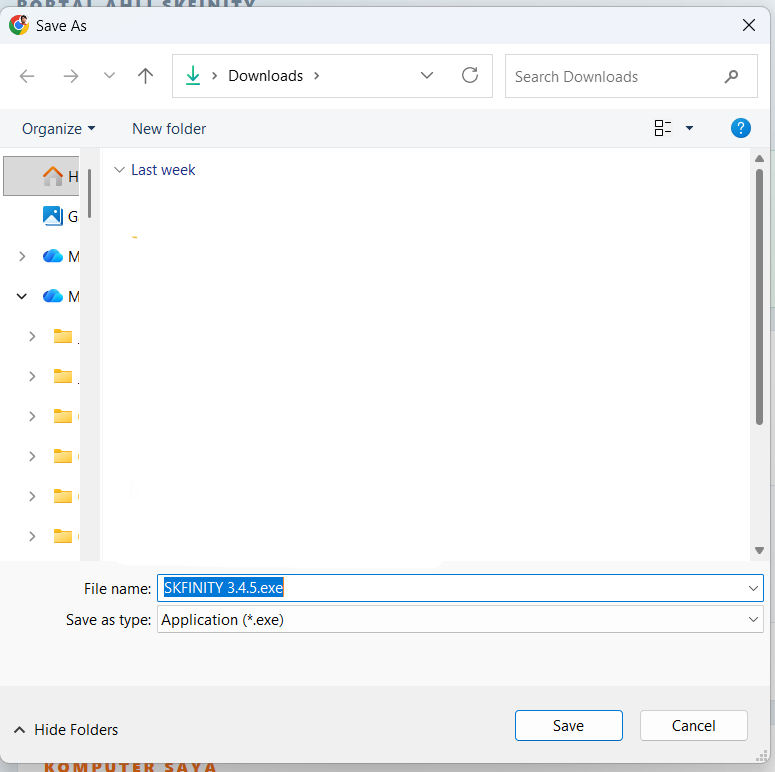
Task: Close the Save As dialog
Action: coord(749,25)
